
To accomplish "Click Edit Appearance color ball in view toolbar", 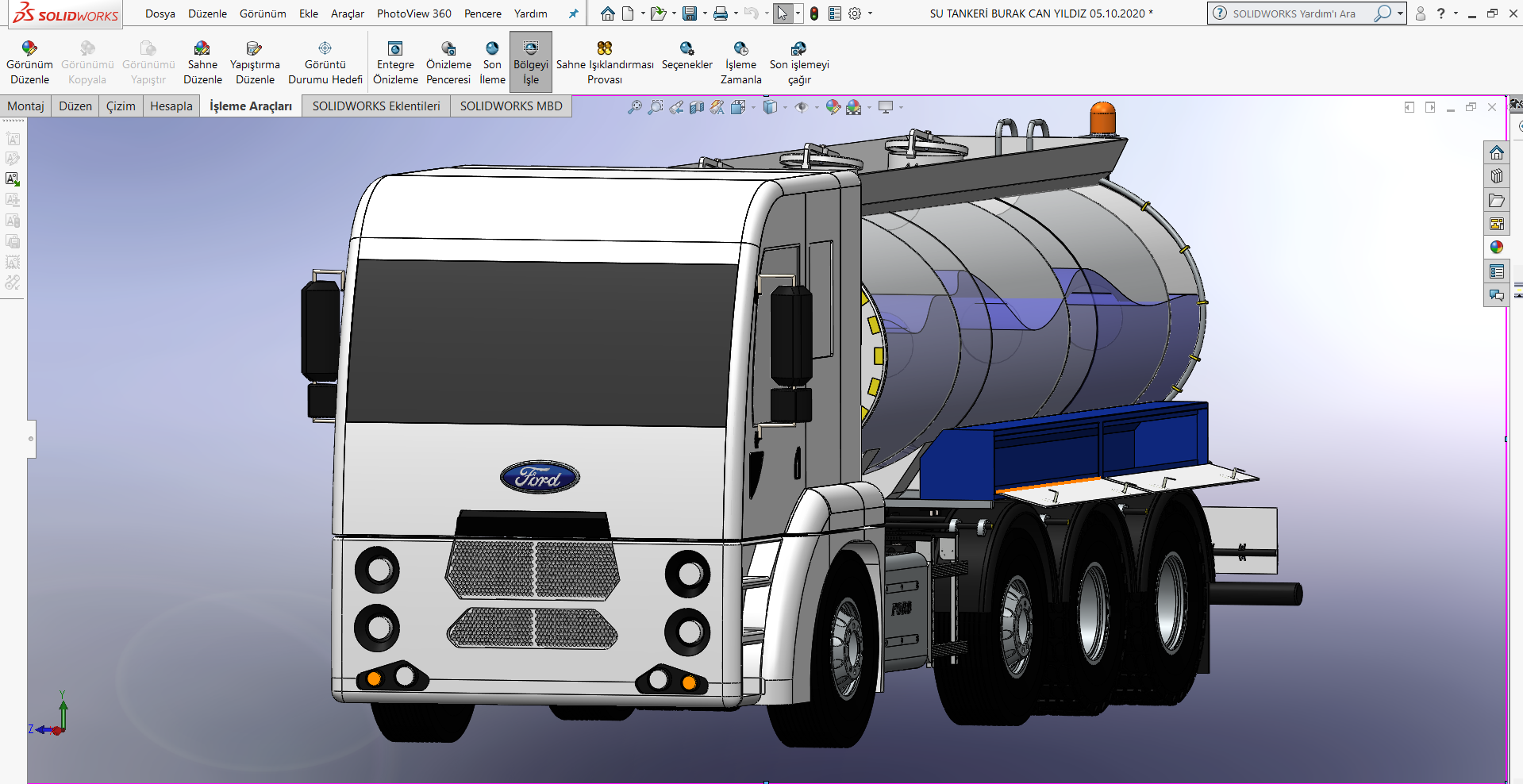I will [x=833, y=107].
